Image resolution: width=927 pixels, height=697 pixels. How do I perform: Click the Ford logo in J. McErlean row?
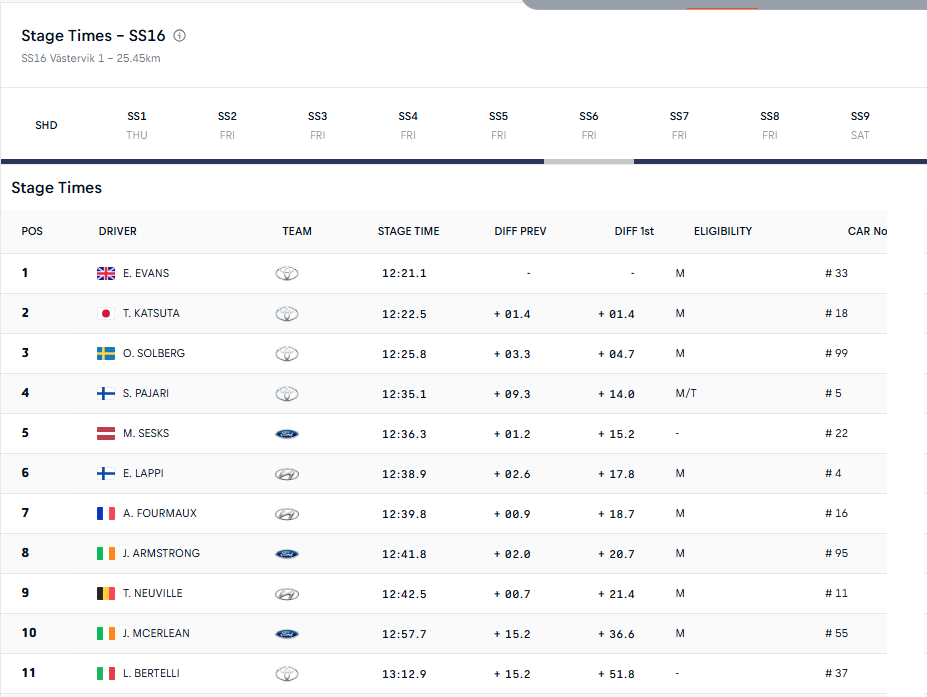tap(287, 634)
